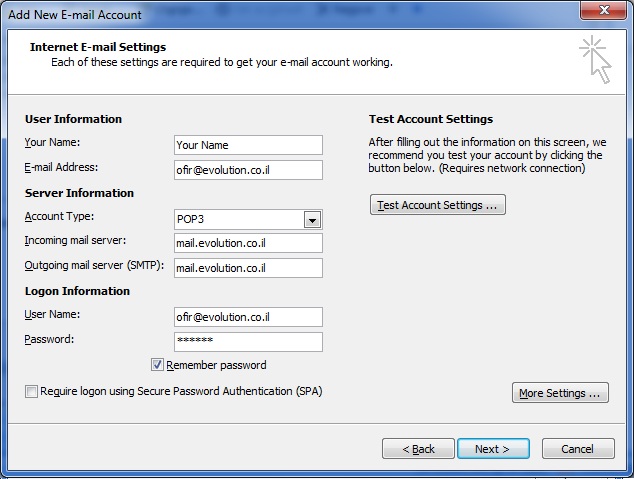This screenshot has width=635, height=479.
Task: Click the Outgoing mail server (SMTP) field
Action: 248,268
